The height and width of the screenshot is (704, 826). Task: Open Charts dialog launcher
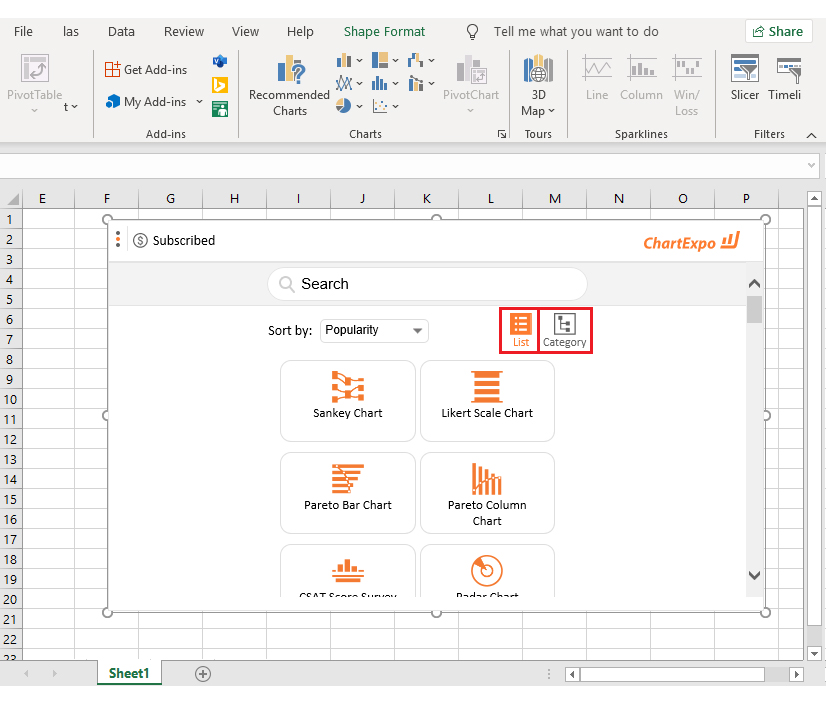502,134
